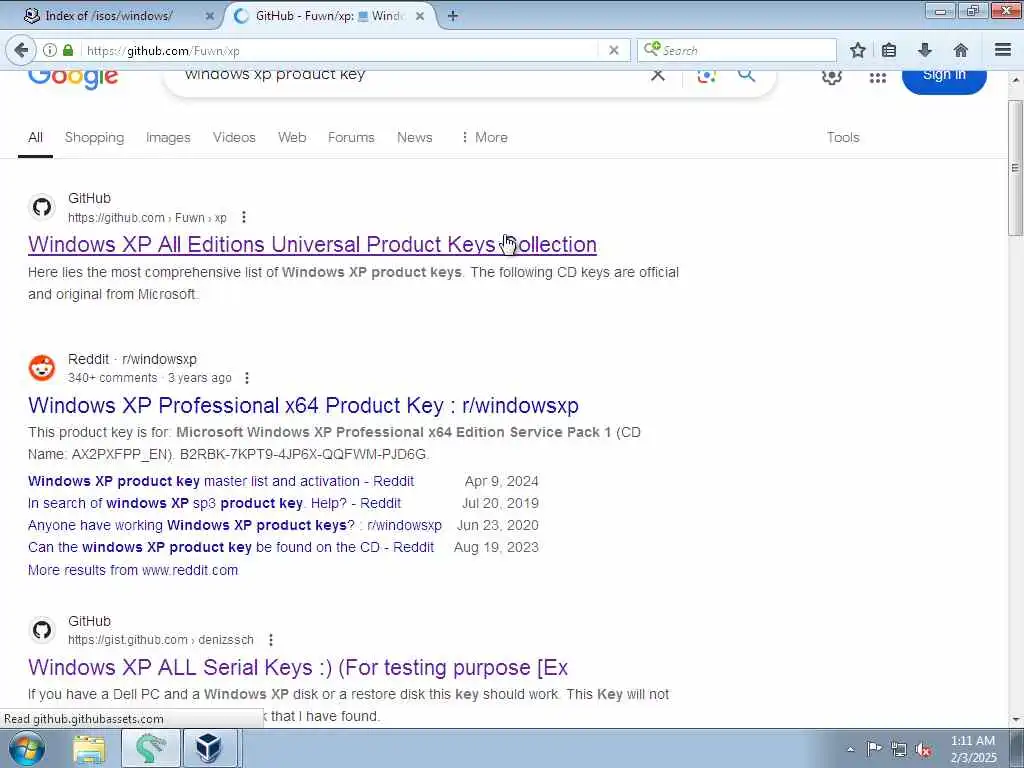Open the Action Center flag icon
The height and width of the screenshot is (768, 1024).
874,749
